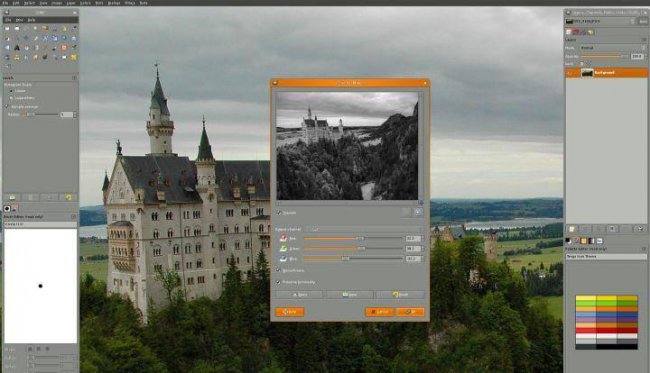Viewport: 650px width, 373px height.
Task: Click the zoom-in icon beside Preview checkbox
Action: point(419,212)
